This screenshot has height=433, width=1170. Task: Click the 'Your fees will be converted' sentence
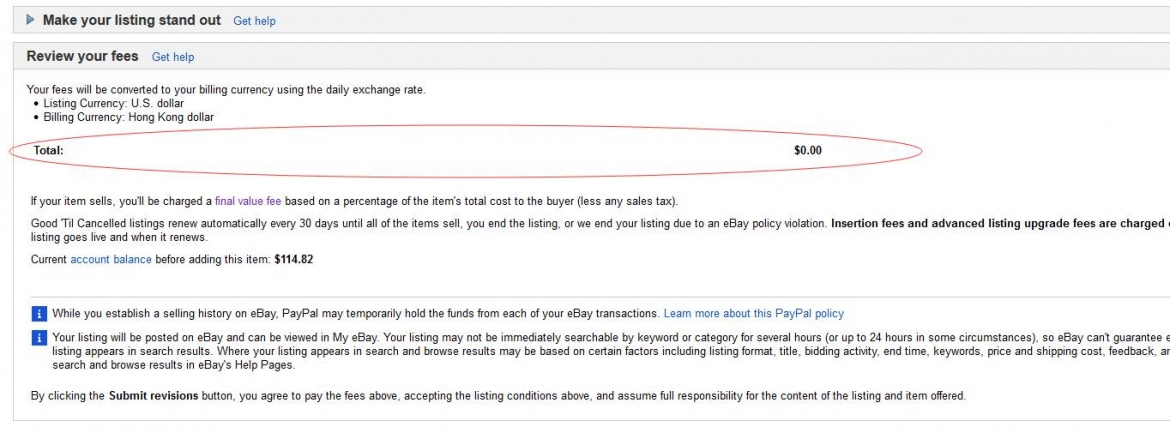225,89
